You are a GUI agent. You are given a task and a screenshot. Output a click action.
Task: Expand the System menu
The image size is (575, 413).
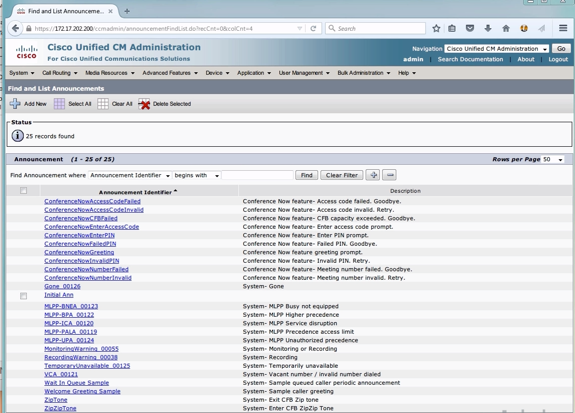(22, 73)
